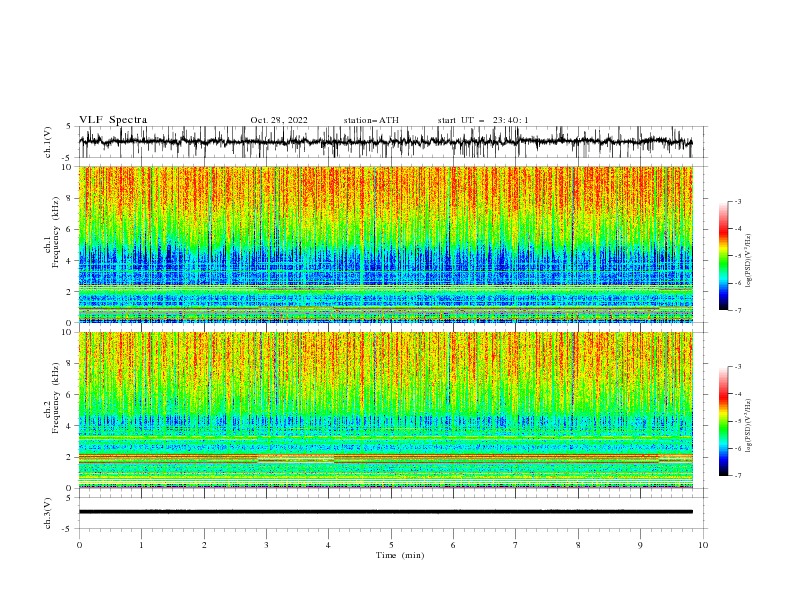Screen dimensions: 792x612
Task: Click the "7" tick on the time axis
Action: coord(516,545)
